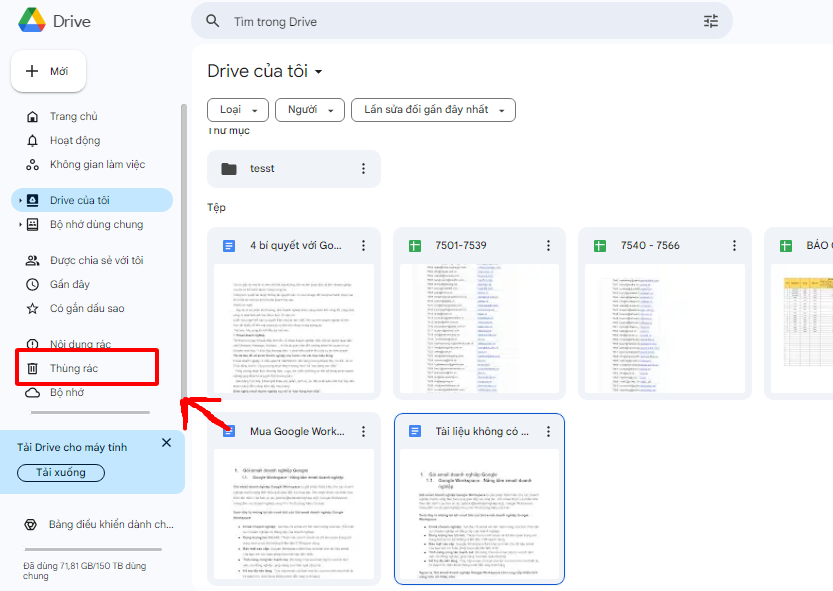Screen dimensions: 833x591
Task: Click the Google Drive logo
Action: point(34,21)
